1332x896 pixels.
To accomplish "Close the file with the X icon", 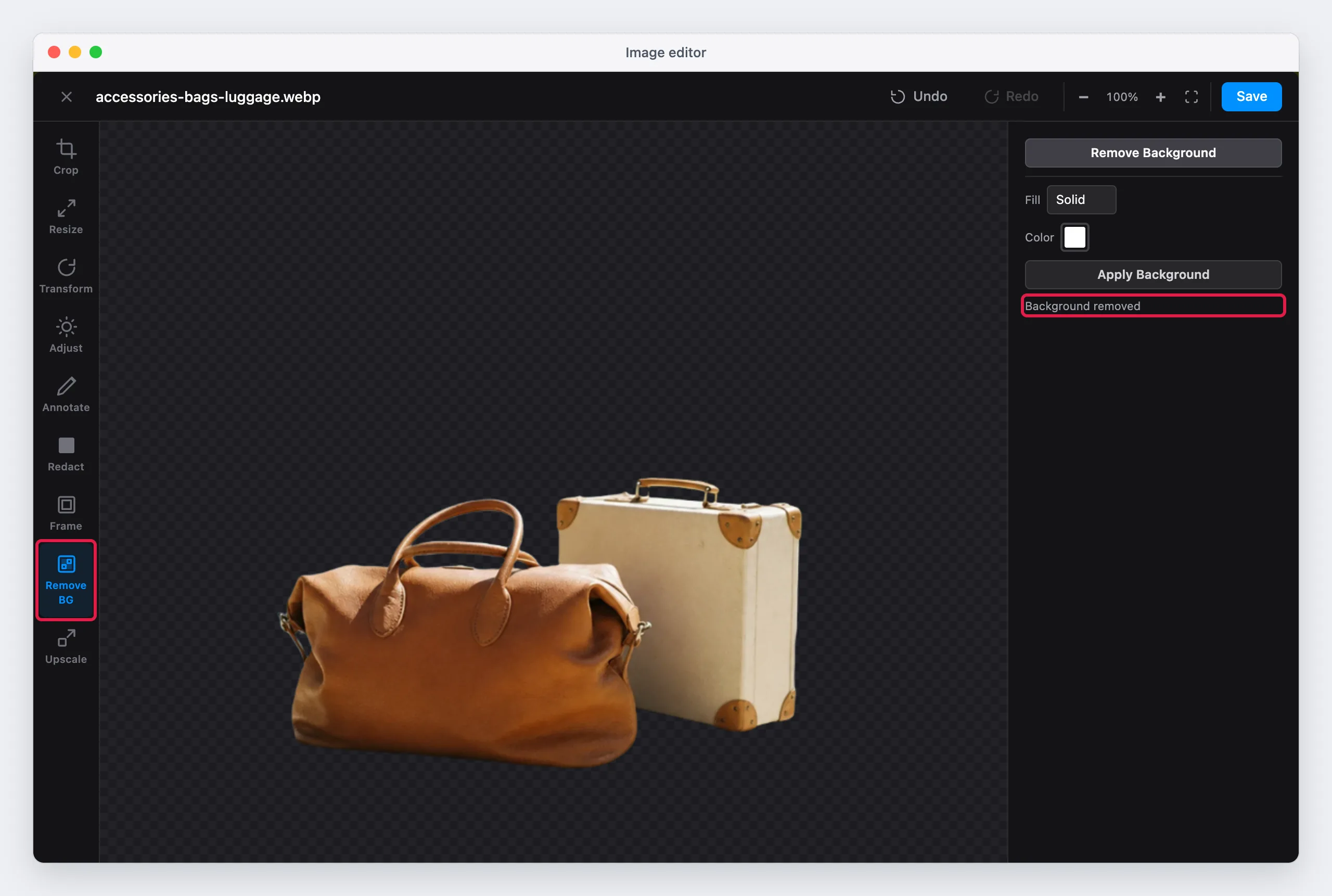I will (x=66, y=97).
